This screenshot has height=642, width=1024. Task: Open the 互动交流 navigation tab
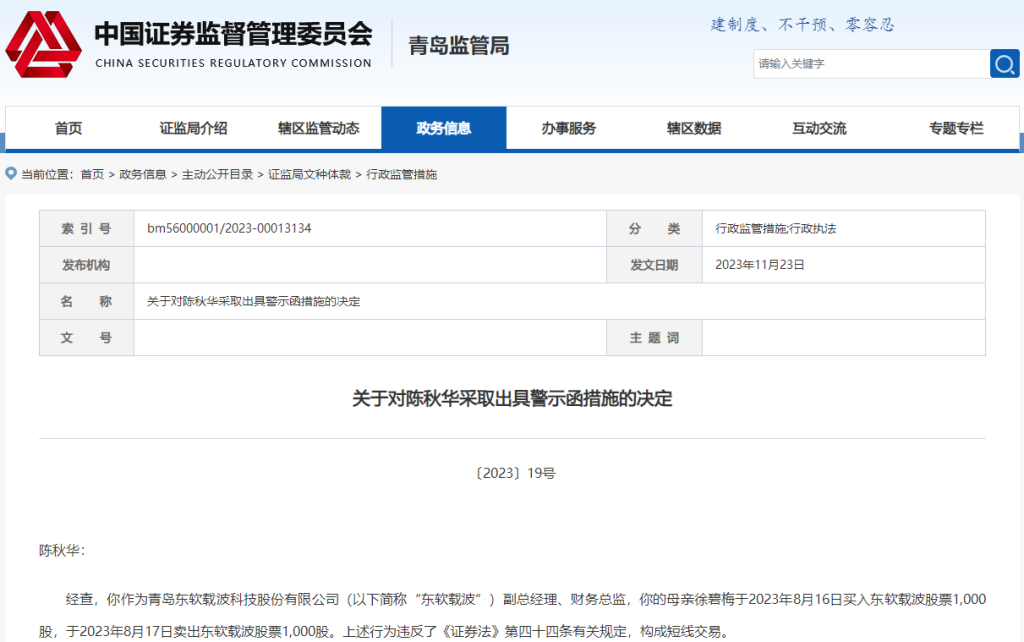click(819, 129)
